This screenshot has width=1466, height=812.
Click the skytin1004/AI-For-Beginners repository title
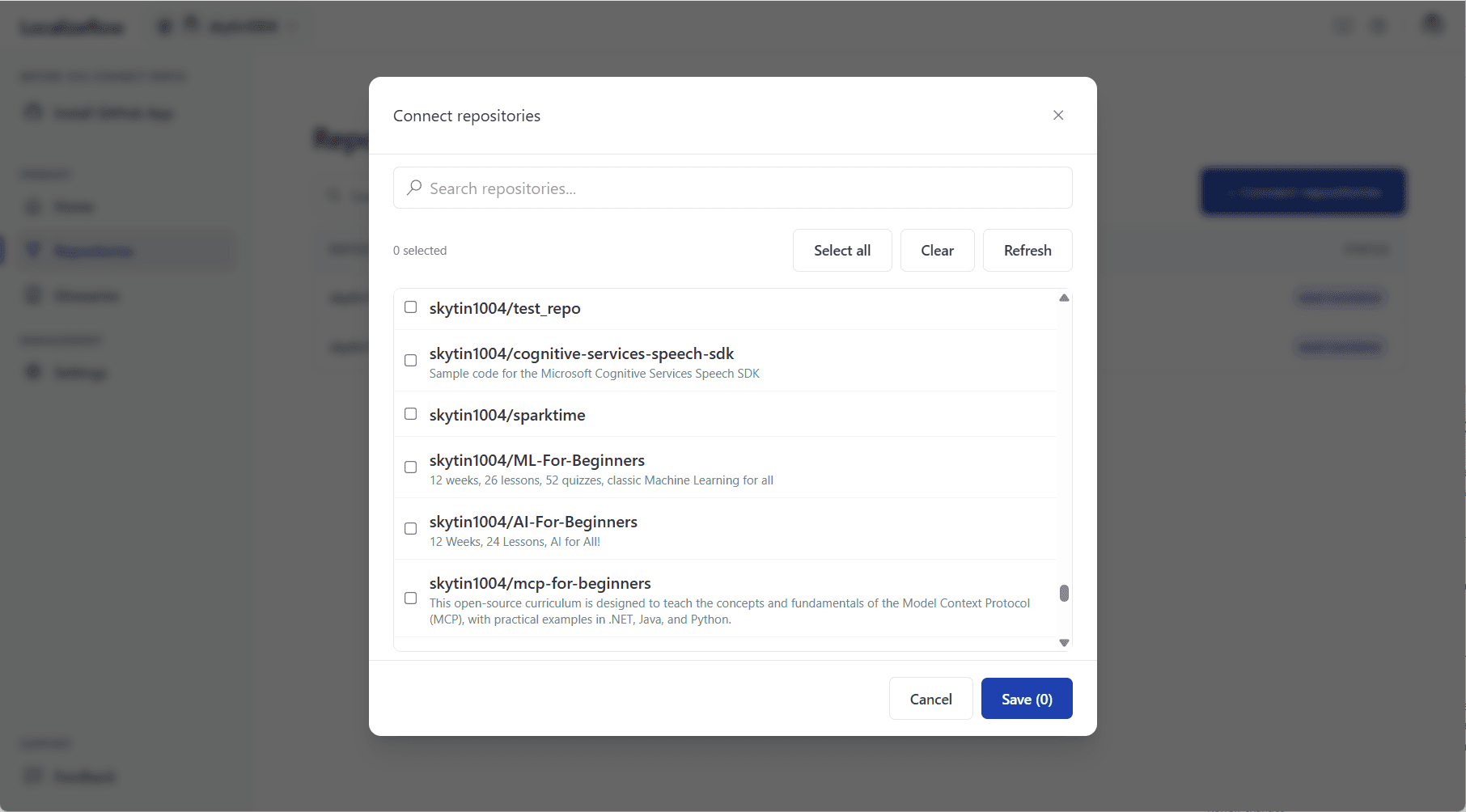(x=533, y=522)
